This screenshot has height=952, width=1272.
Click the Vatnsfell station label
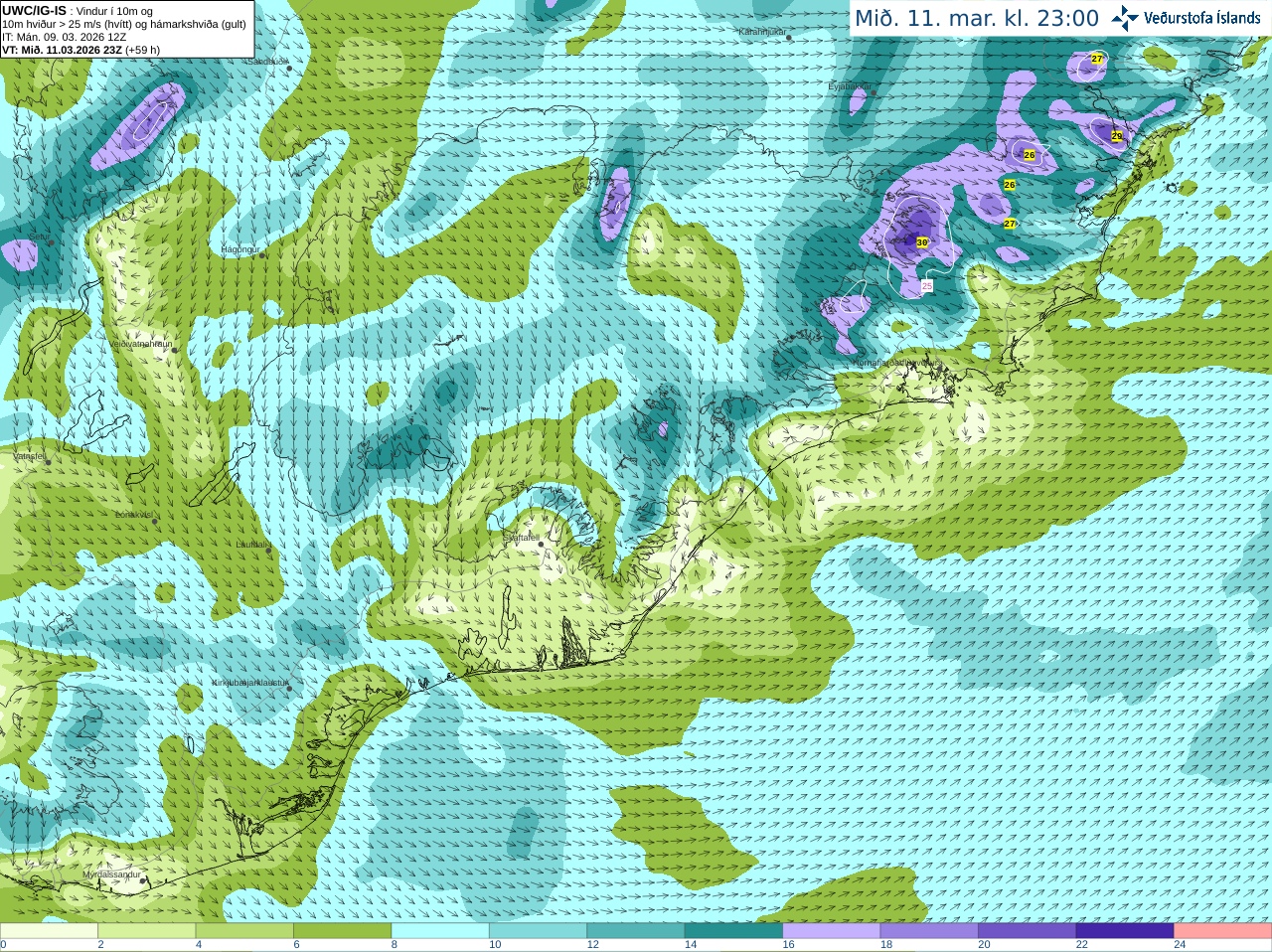30,456
